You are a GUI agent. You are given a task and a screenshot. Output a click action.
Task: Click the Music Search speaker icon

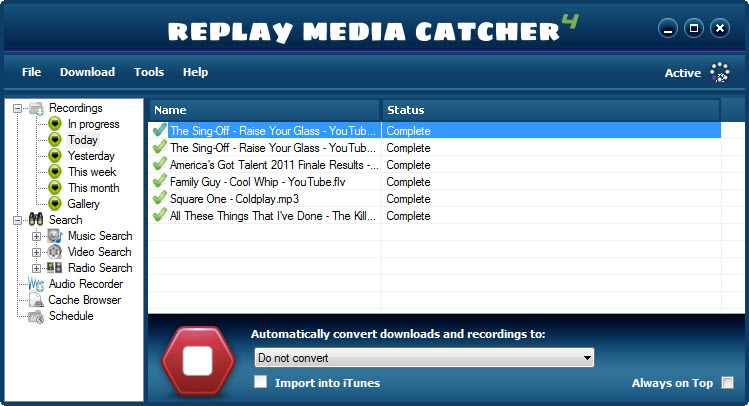pos(55,236)
